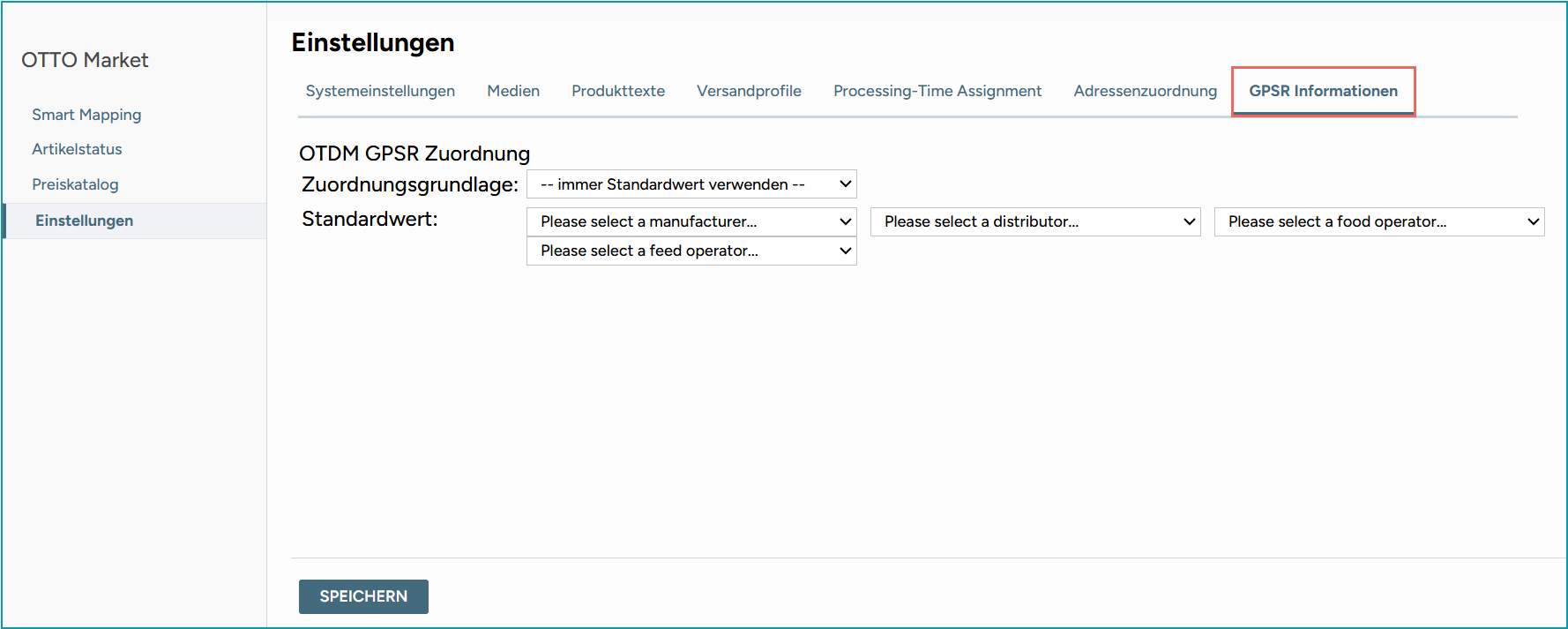Open the food operator dropdown
The image size is (1568, 629).
[1379, 221]
